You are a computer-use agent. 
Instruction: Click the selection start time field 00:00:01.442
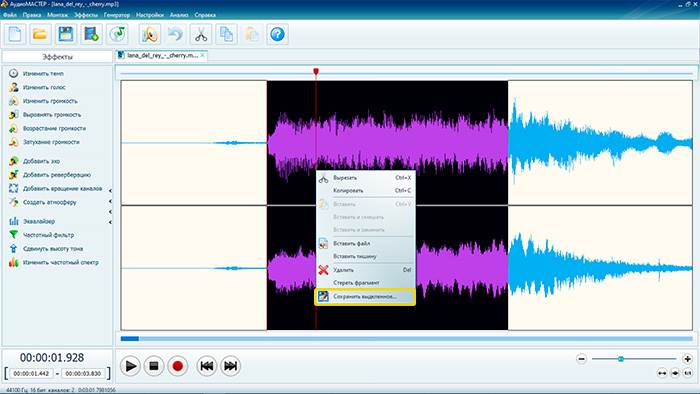31,373
